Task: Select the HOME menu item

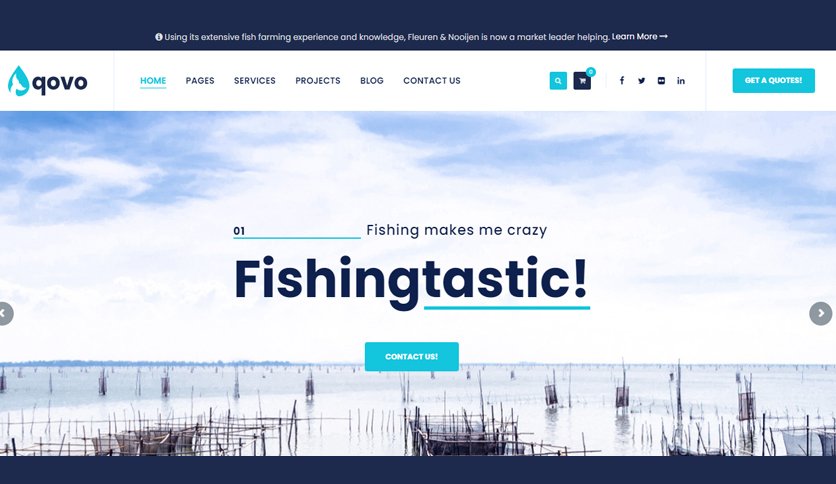Action: [153, 80]
